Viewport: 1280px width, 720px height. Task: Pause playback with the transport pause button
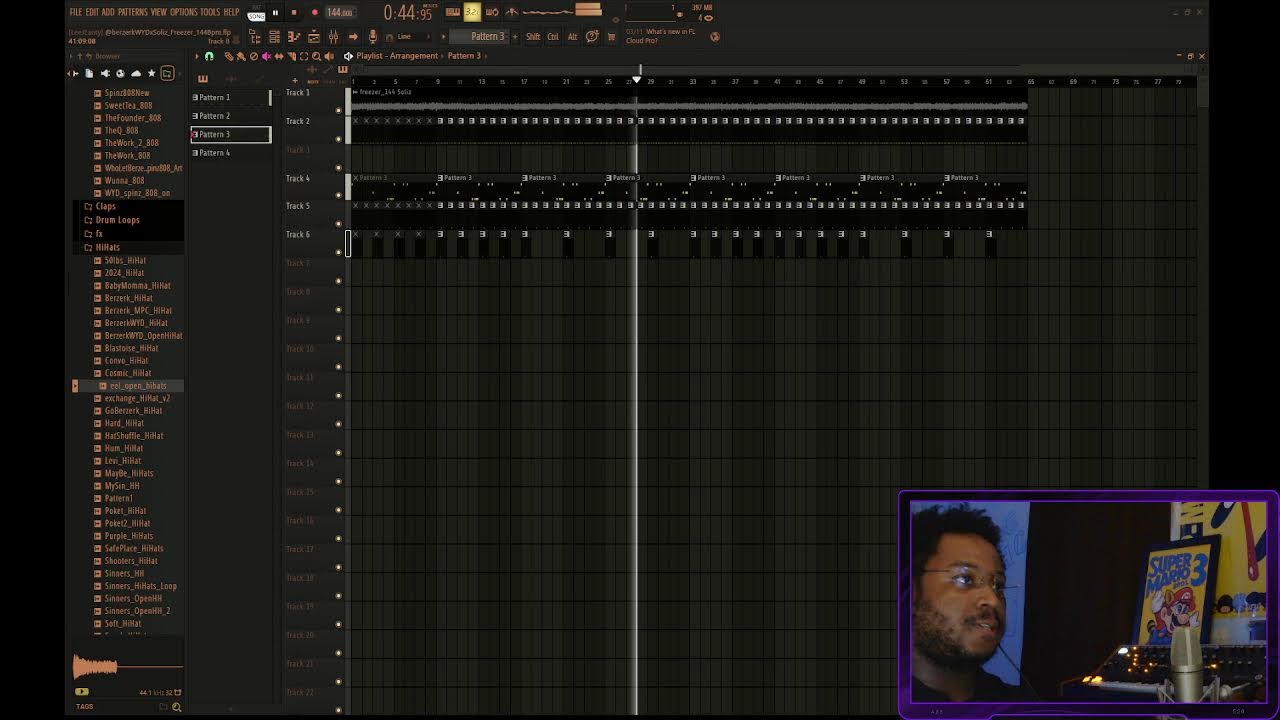click(275, 12)
